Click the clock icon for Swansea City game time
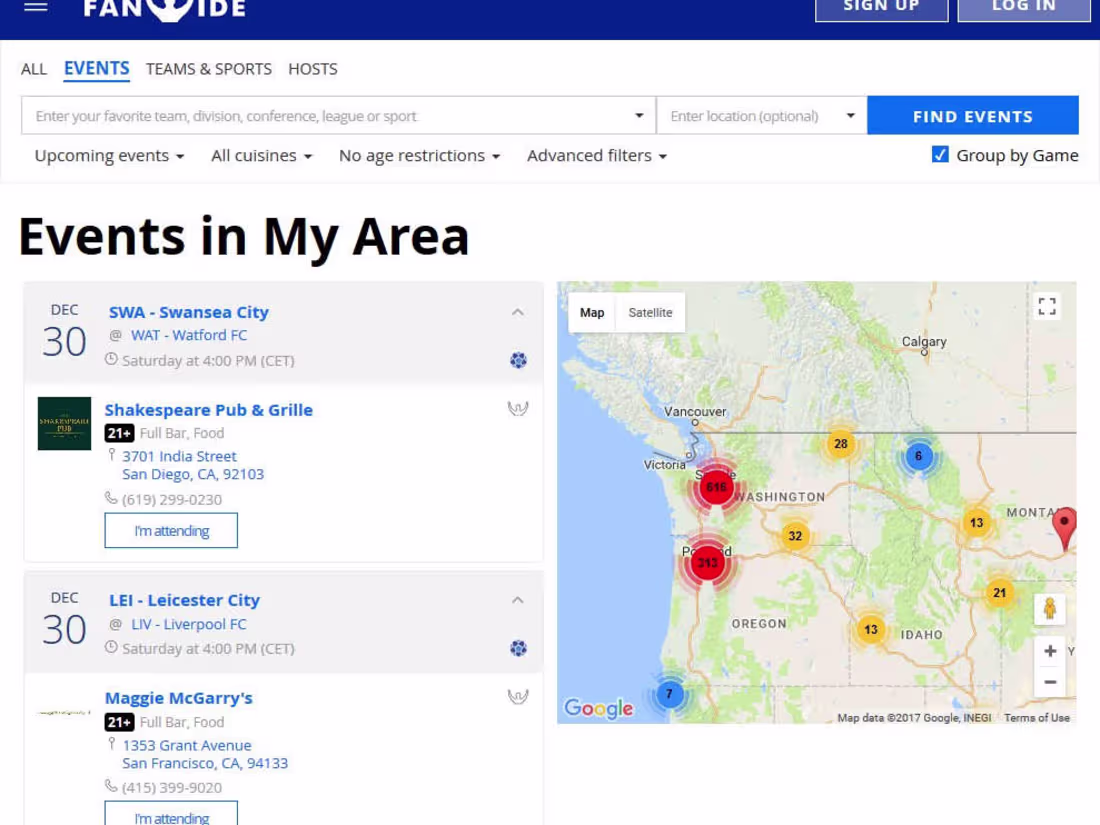This screenshot has width=1100, height=825. (111, 359)
